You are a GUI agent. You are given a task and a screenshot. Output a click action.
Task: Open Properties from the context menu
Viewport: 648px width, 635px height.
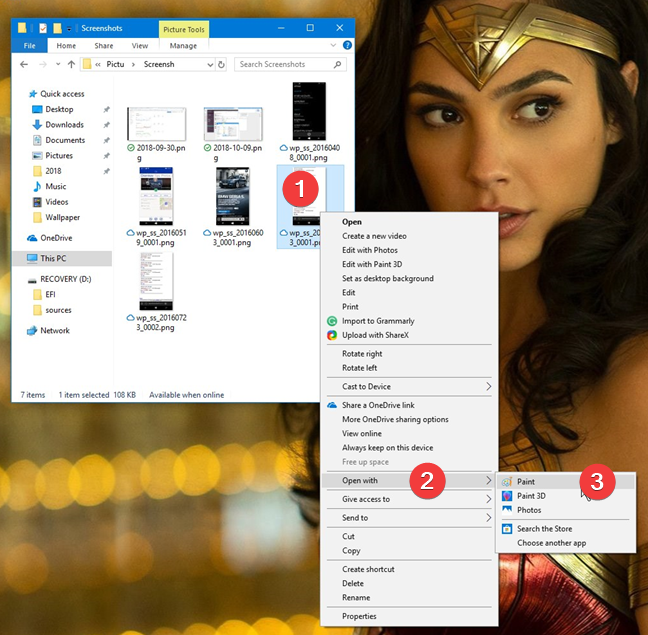pyautogui.click(x=359, y=616)
